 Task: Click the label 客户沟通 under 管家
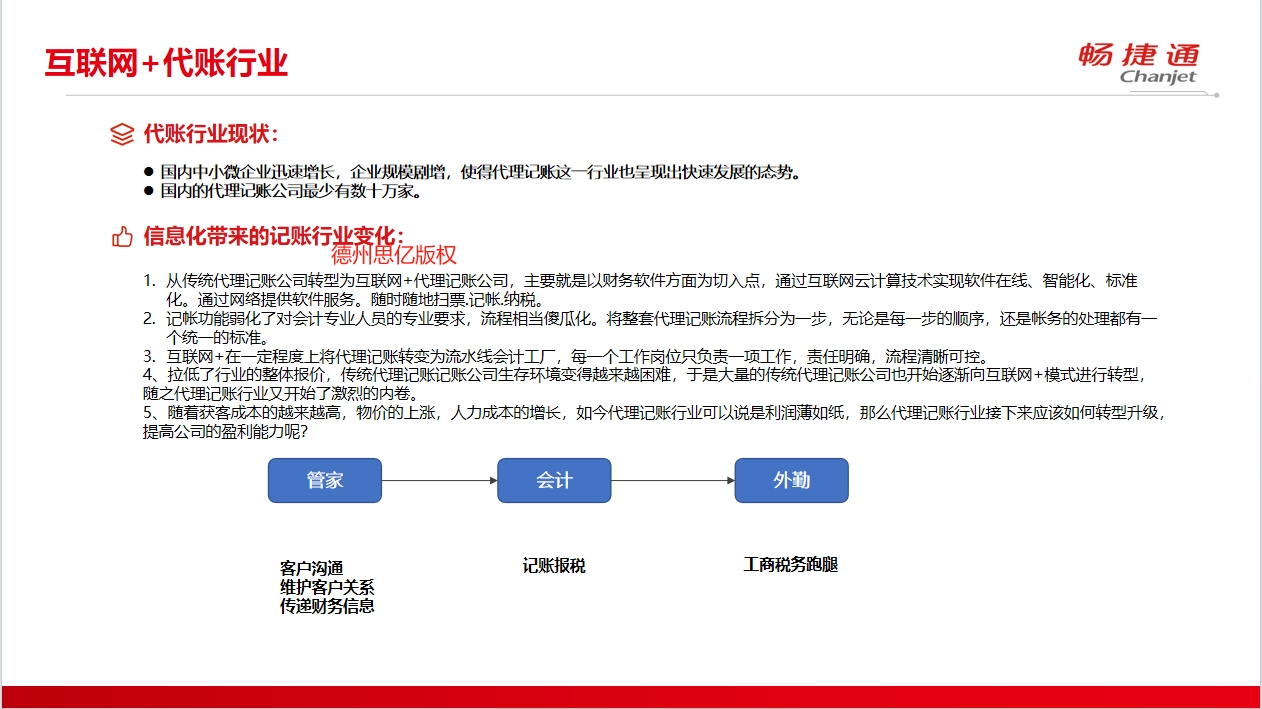coord(312,569)
